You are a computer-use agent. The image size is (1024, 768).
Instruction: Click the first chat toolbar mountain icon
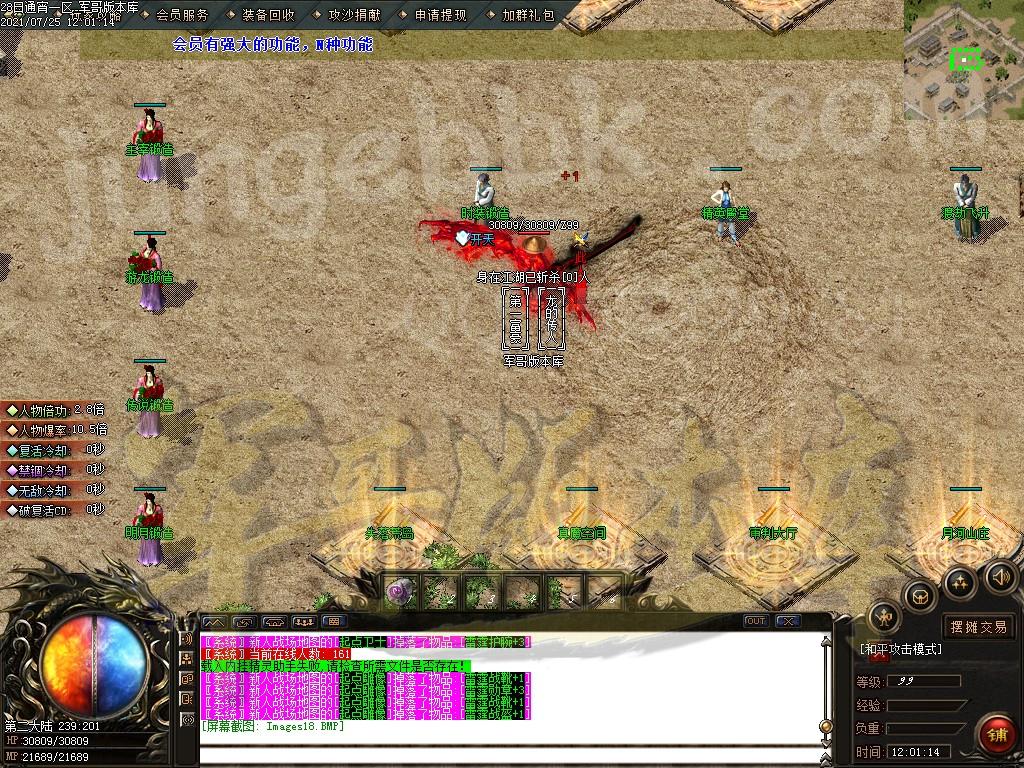click(214, 622)
